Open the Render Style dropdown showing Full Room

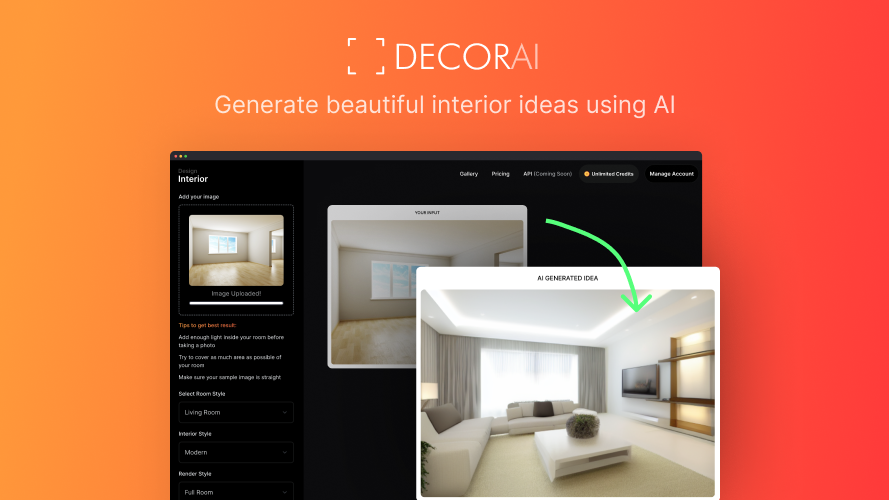[236, 491]
